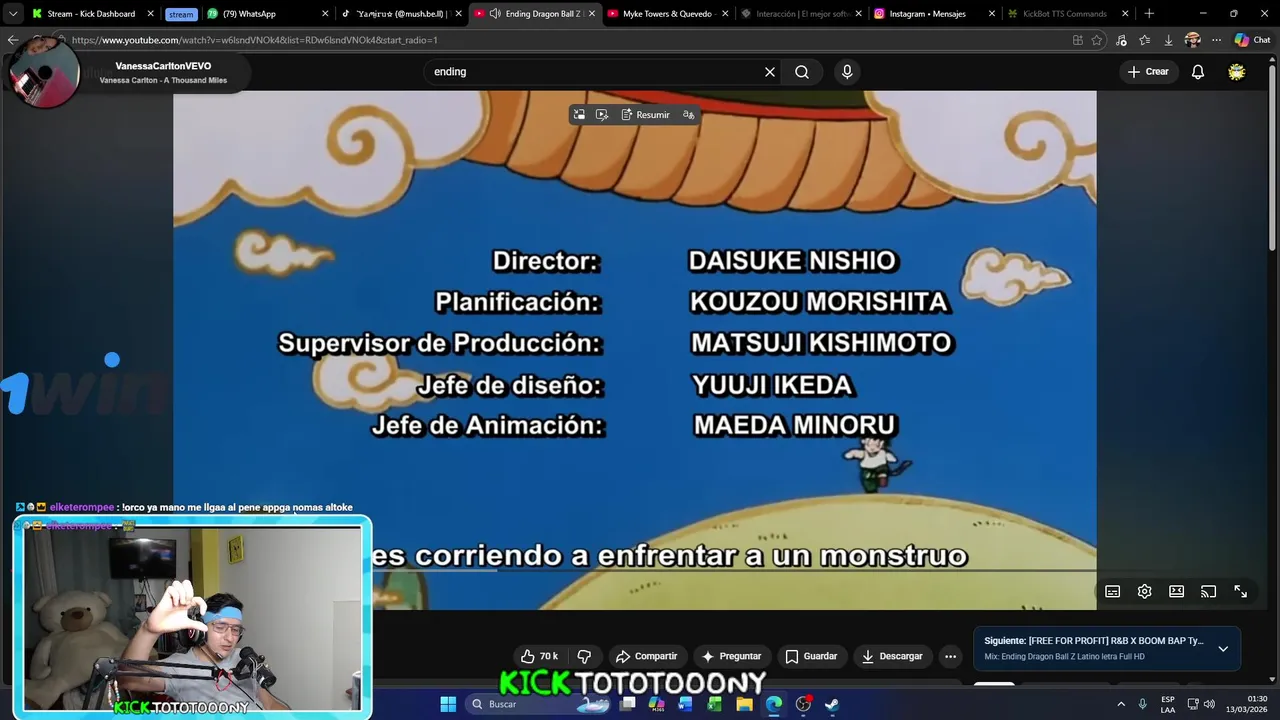The image size is (1280, 720).
Task: Mute the Ending Dragon Ball Z tab audio
Action: 495,14
